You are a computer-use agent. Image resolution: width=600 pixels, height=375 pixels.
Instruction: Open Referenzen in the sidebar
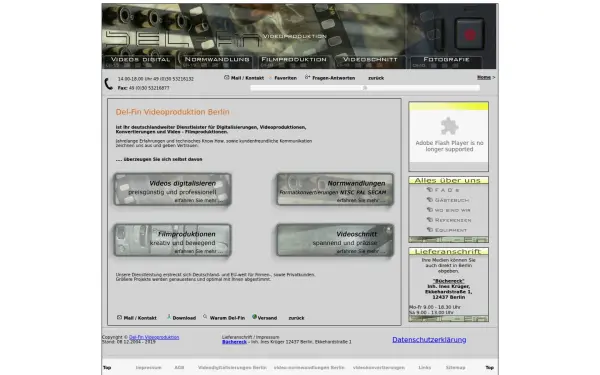pos(453,220)
